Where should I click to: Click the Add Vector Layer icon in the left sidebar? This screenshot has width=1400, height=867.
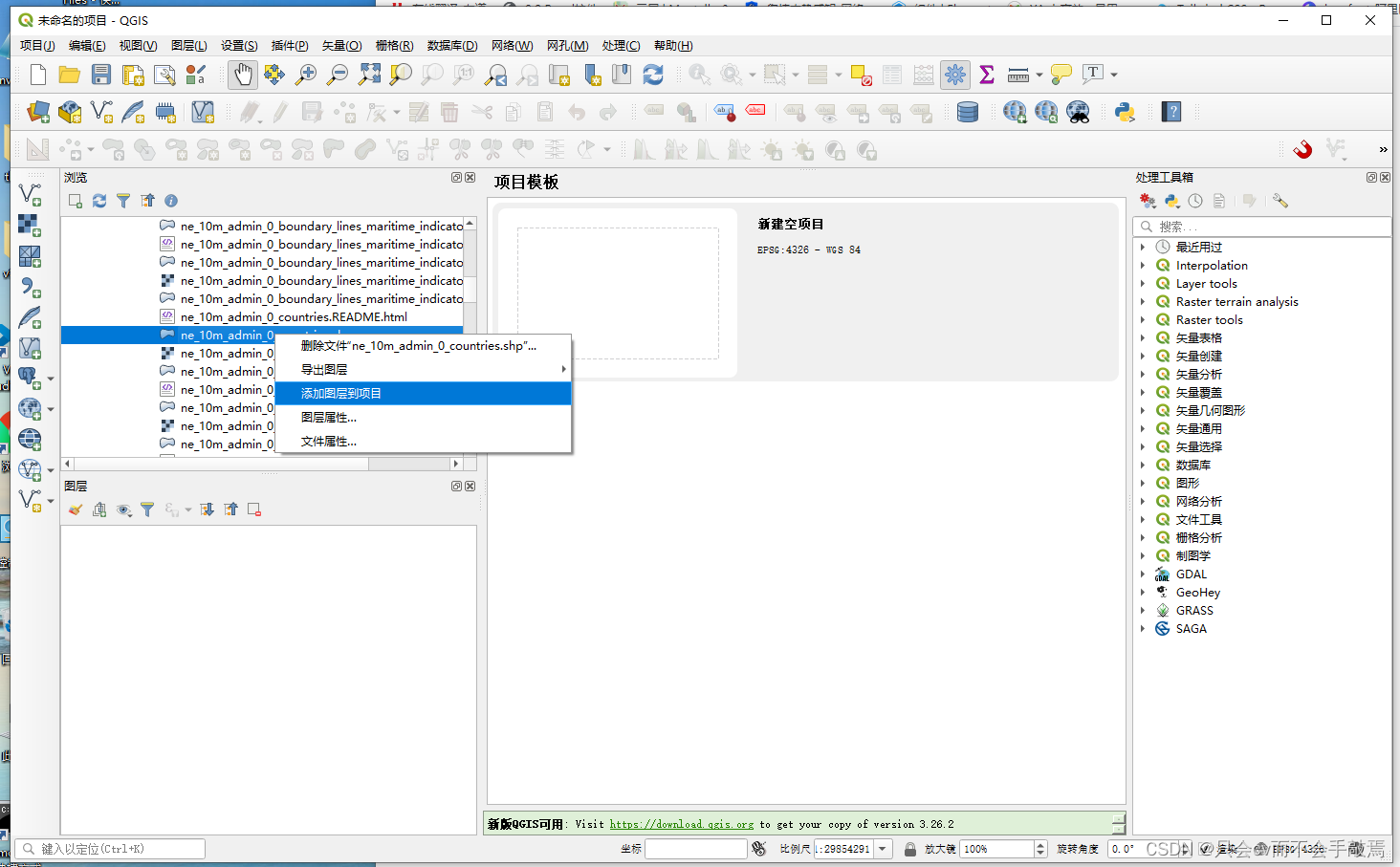coord(30,194)
